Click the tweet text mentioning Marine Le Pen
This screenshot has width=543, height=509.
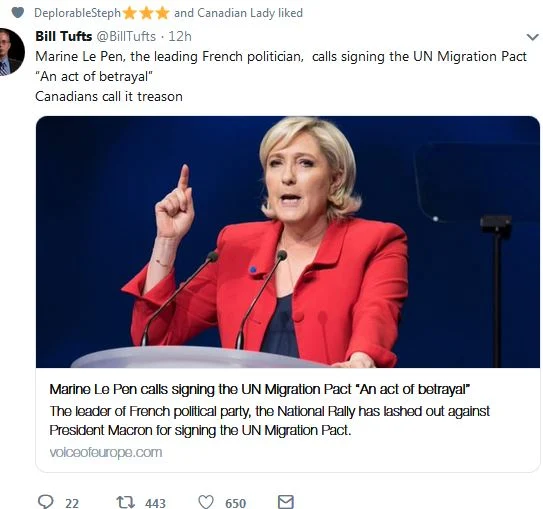pyautogui.click(x=281, y=77)
